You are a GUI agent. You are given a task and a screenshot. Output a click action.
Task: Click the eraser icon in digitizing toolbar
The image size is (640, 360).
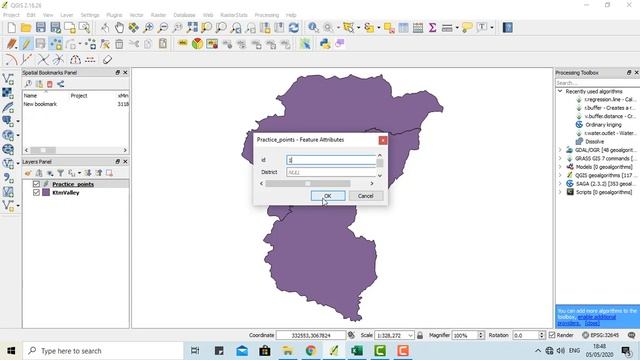pos(107,60)
